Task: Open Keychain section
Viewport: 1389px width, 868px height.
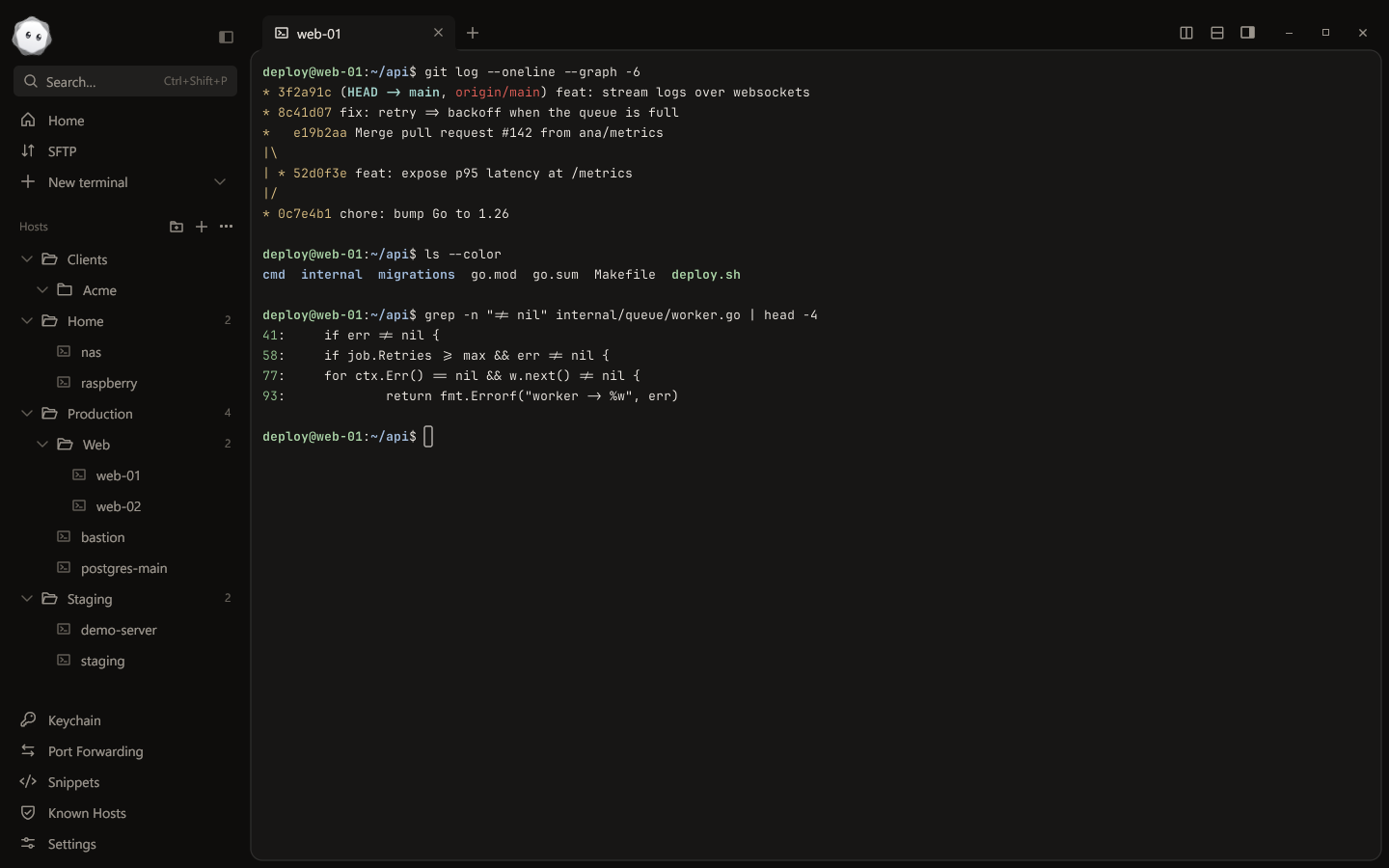Action: click(125, 720)
